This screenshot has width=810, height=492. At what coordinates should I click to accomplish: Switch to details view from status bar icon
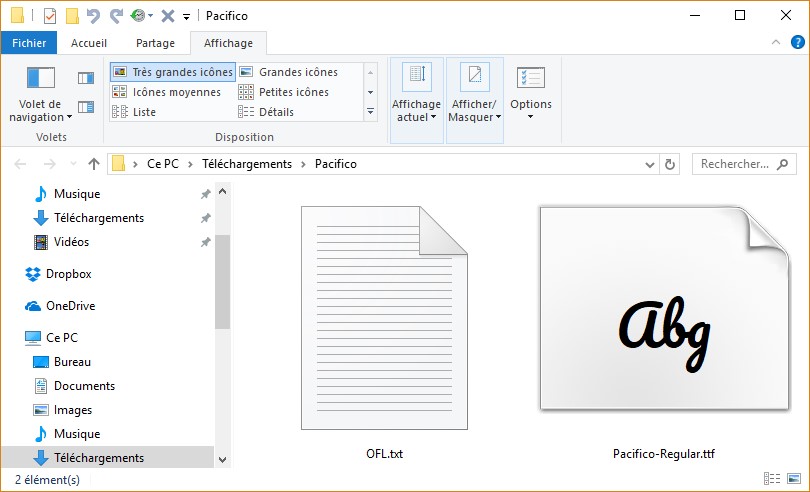click(771, 480)
